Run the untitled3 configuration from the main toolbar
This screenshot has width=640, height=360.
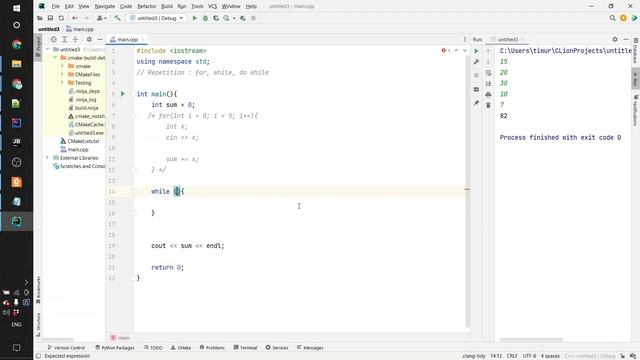(x=195, y=18)
